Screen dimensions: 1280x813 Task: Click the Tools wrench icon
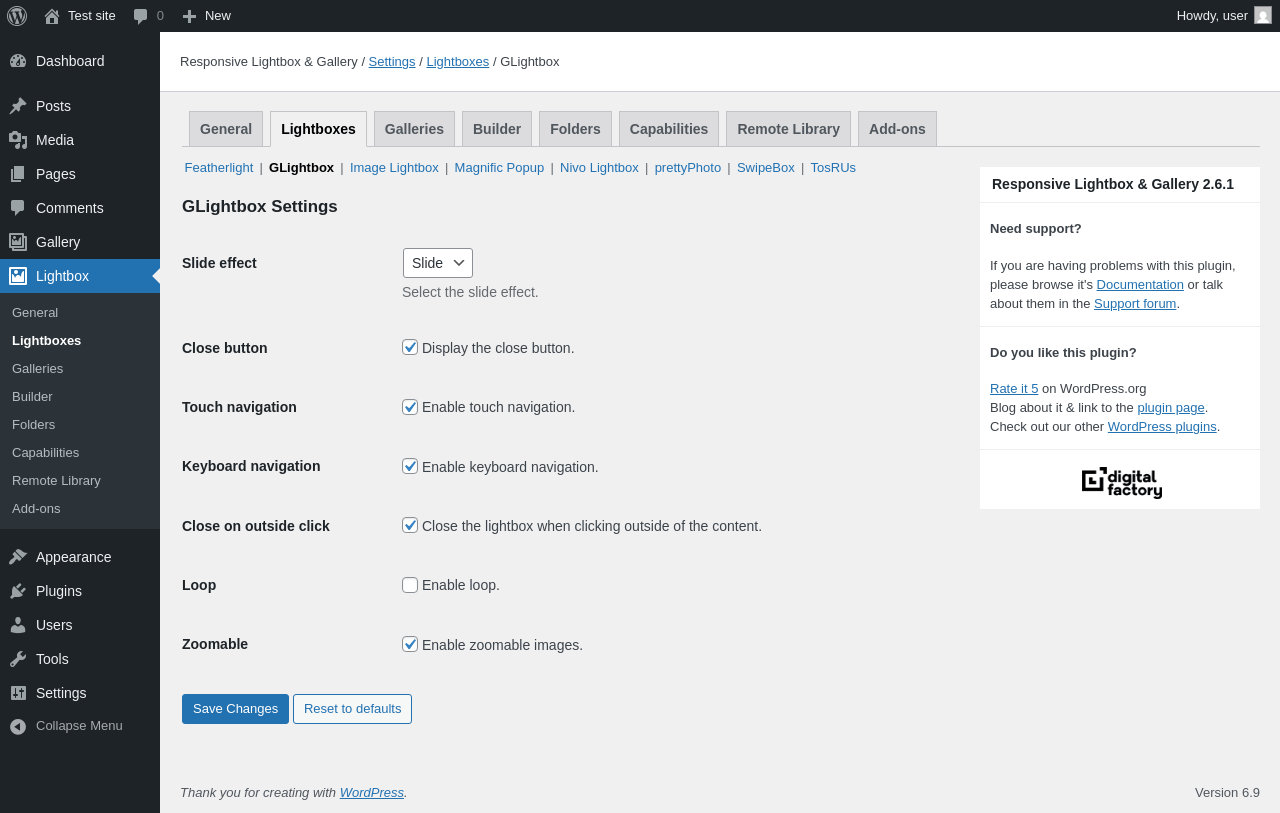(18, 659)
